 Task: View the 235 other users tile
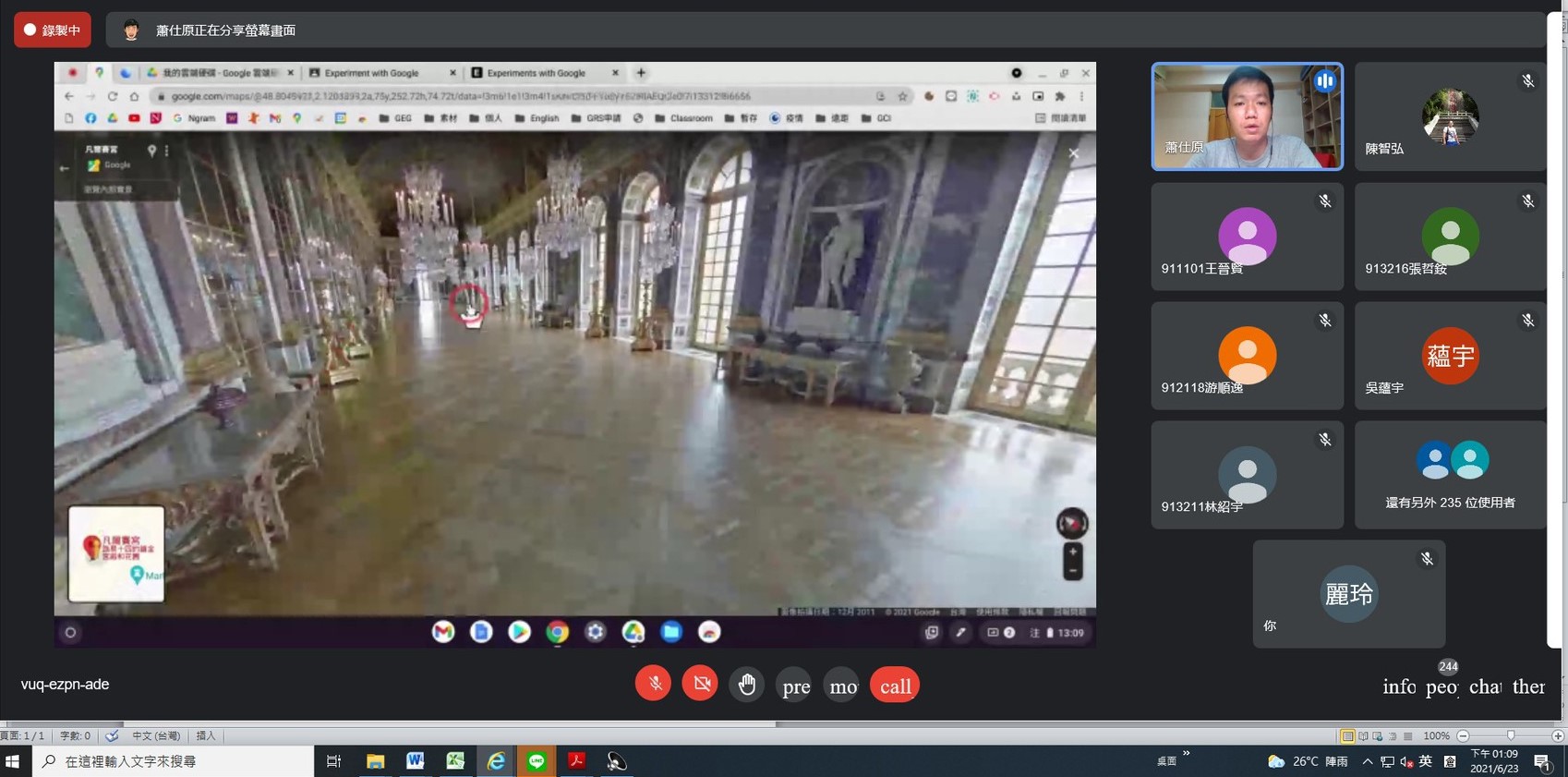click(1450, 475)
